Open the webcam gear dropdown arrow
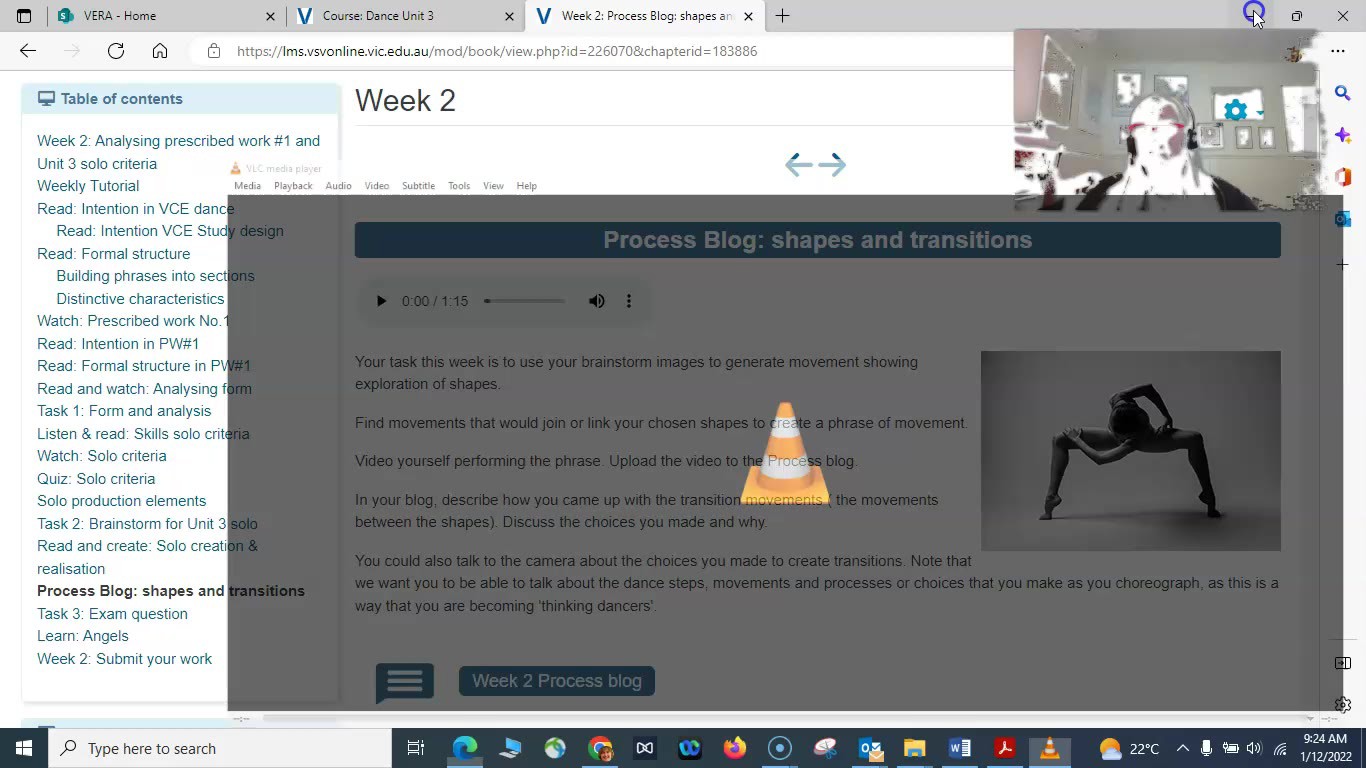Image resolution: width=1366 pixels, height=768 pixels. (x=1258, y=110)
